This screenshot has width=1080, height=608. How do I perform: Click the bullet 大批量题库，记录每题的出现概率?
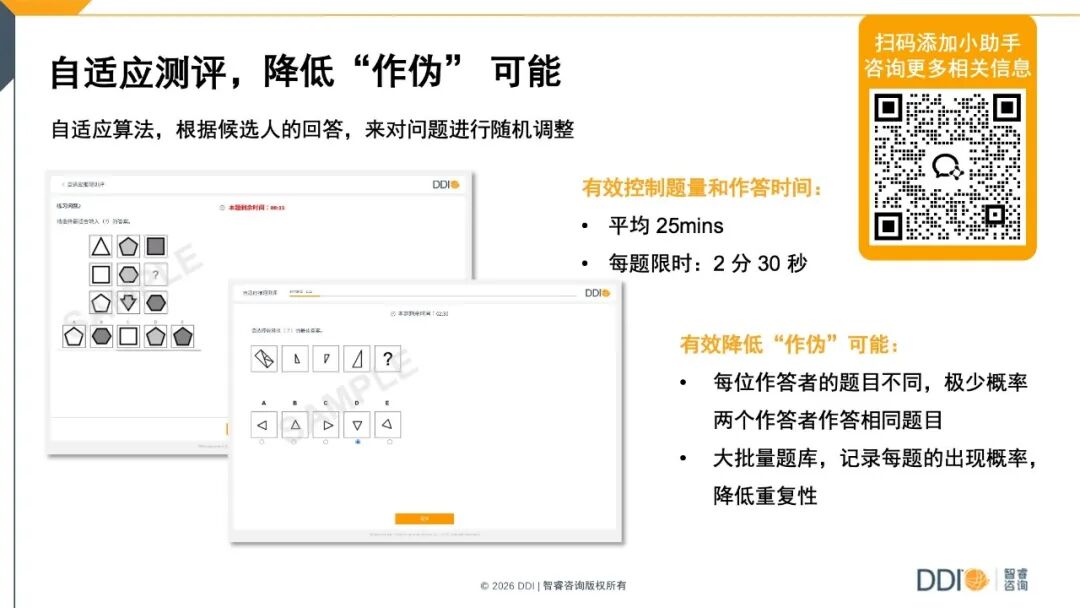pyautogui.click(x=875, y=476)
